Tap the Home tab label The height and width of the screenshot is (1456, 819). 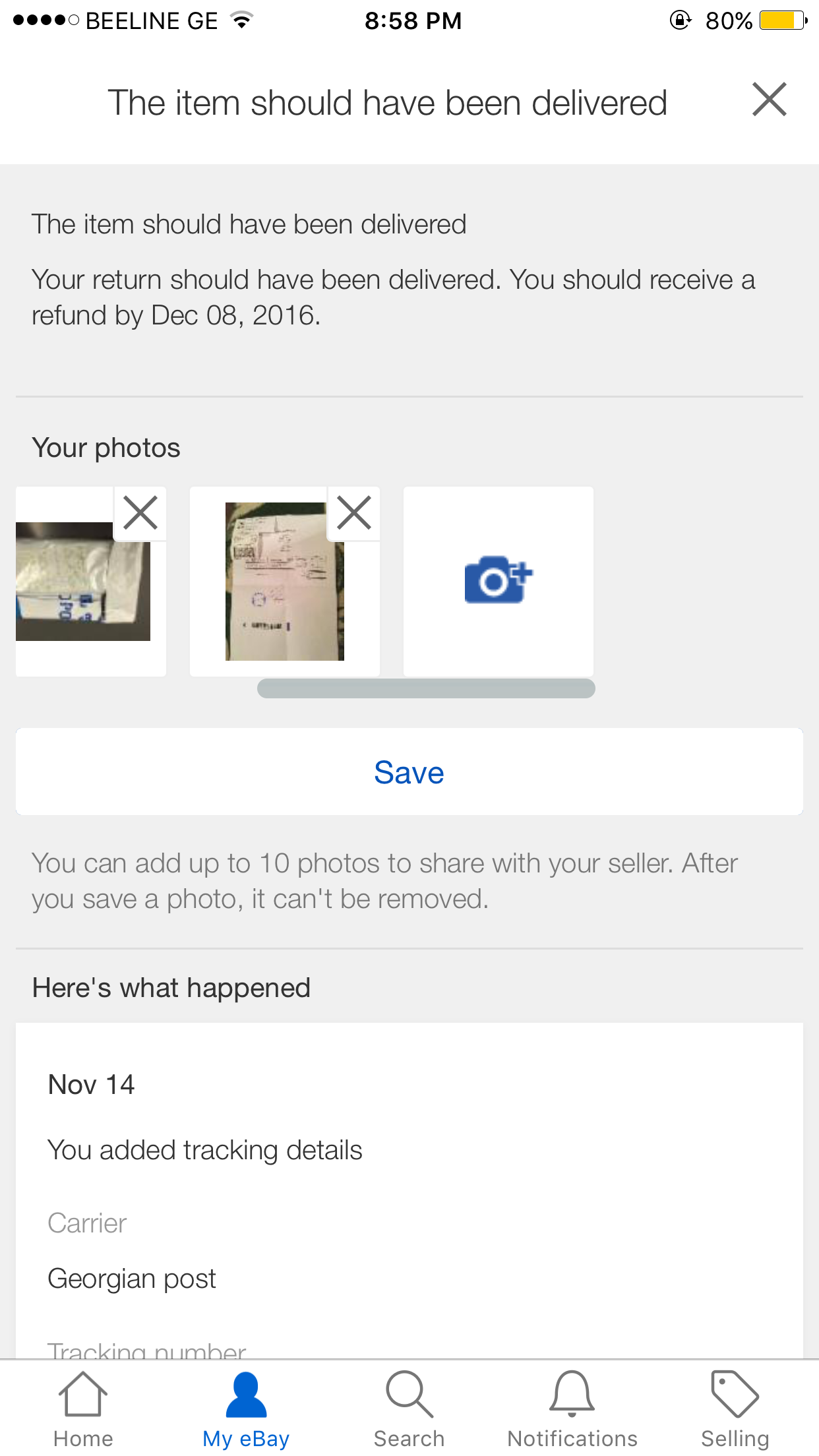pos(83,1438)
